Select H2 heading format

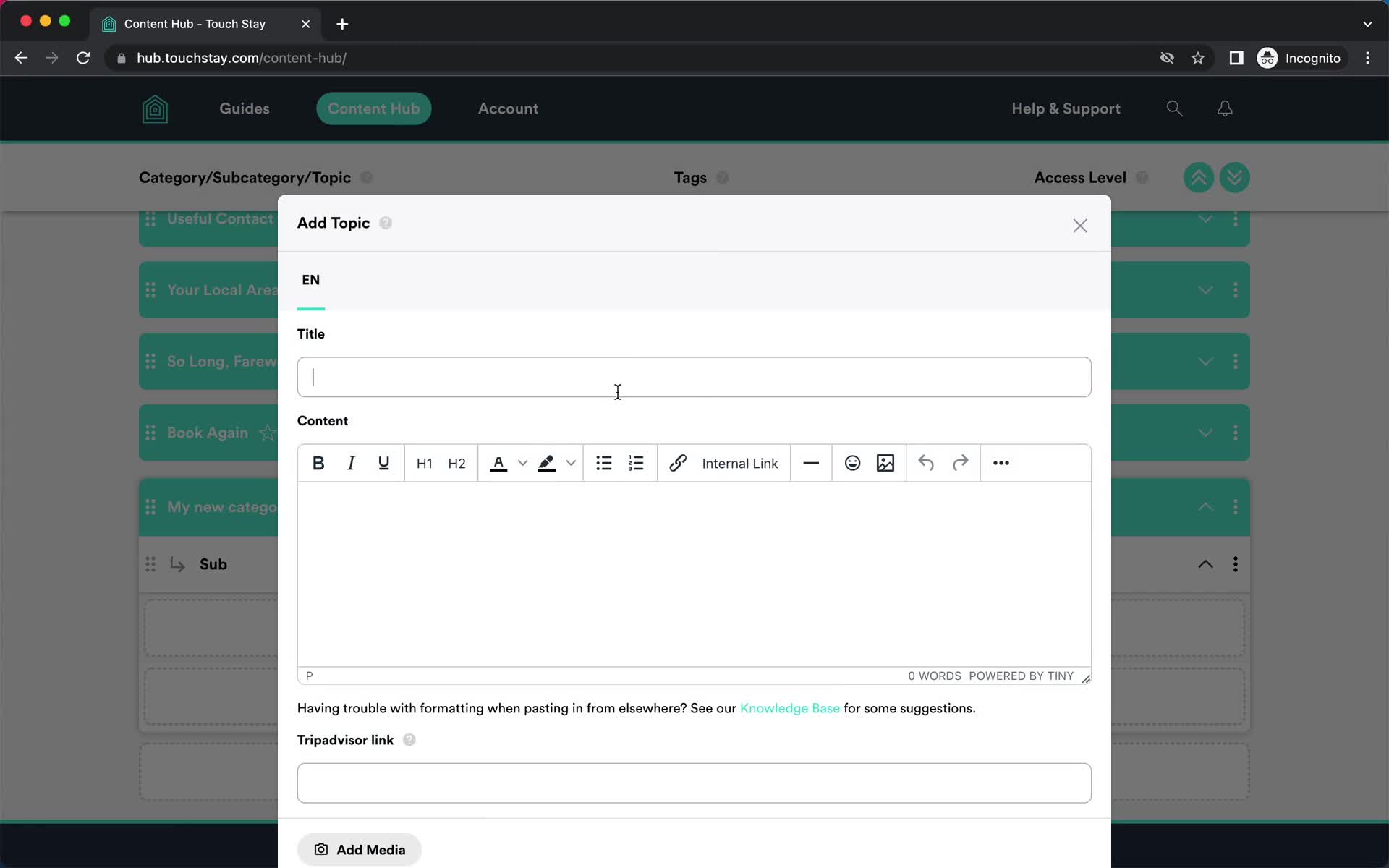457,463
